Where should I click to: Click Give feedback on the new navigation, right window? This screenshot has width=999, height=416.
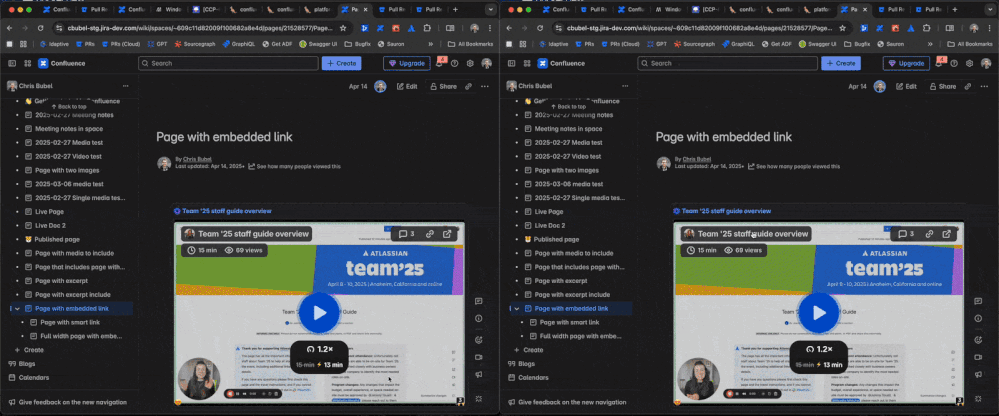click(x=572, y=403)
